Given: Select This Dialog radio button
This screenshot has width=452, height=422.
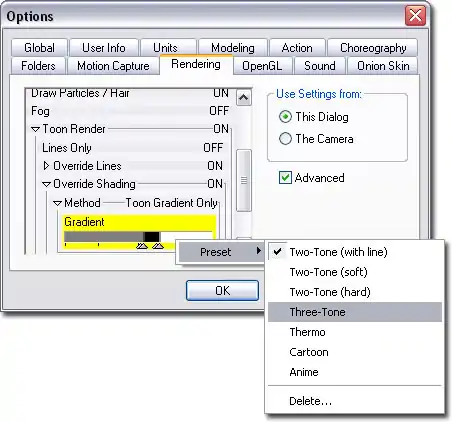Looking at the screenshot, I should 285,117.
